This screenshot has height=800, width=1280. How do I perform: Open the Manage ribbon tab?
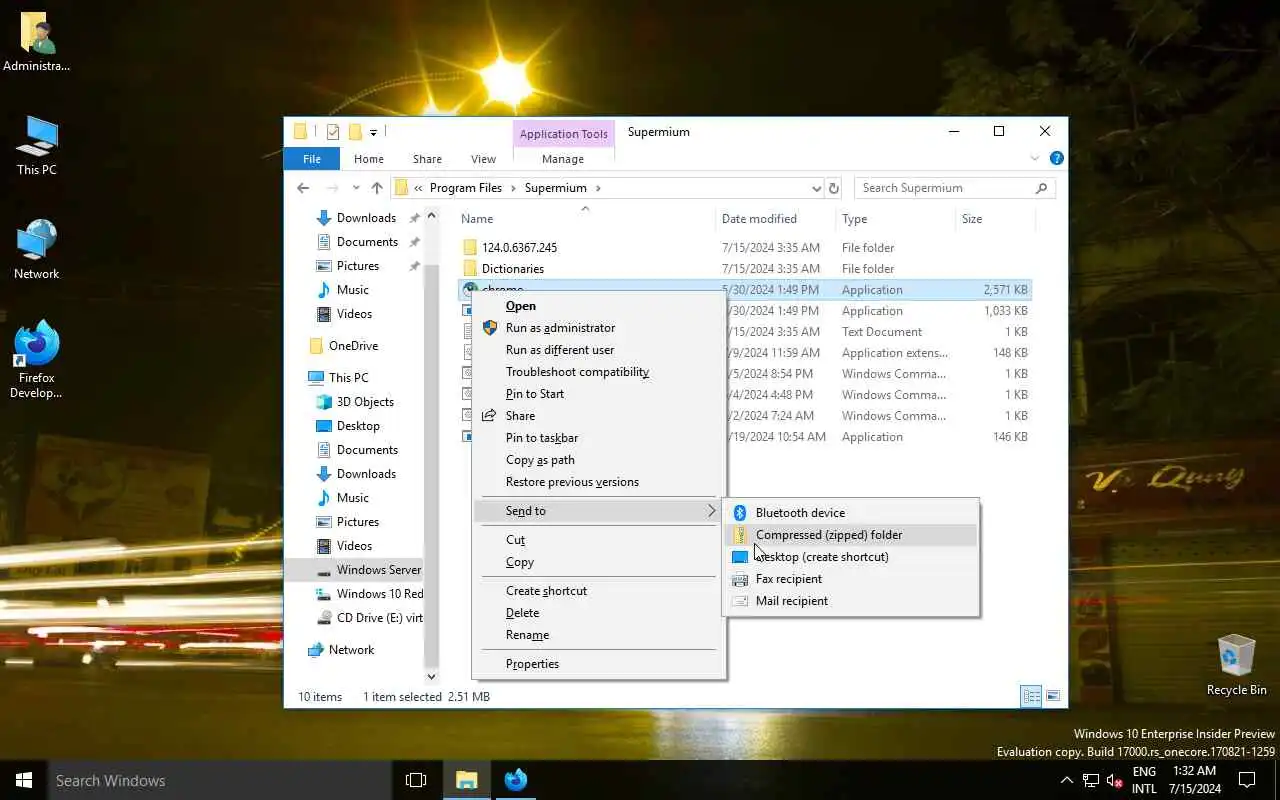(x=563, y=159)
